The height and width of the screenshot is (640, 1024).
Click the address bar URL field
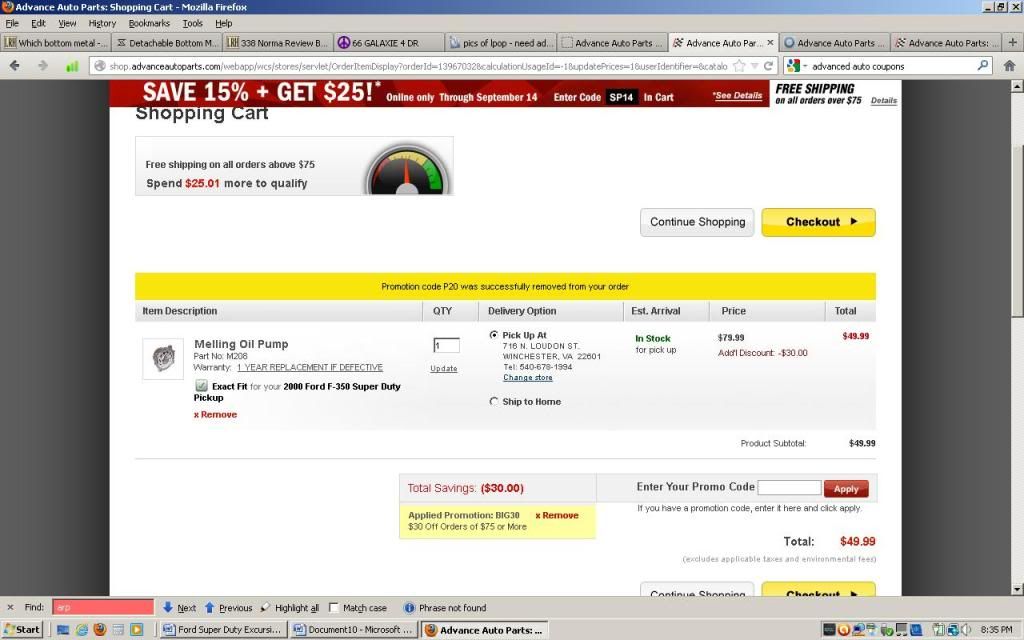418,66
